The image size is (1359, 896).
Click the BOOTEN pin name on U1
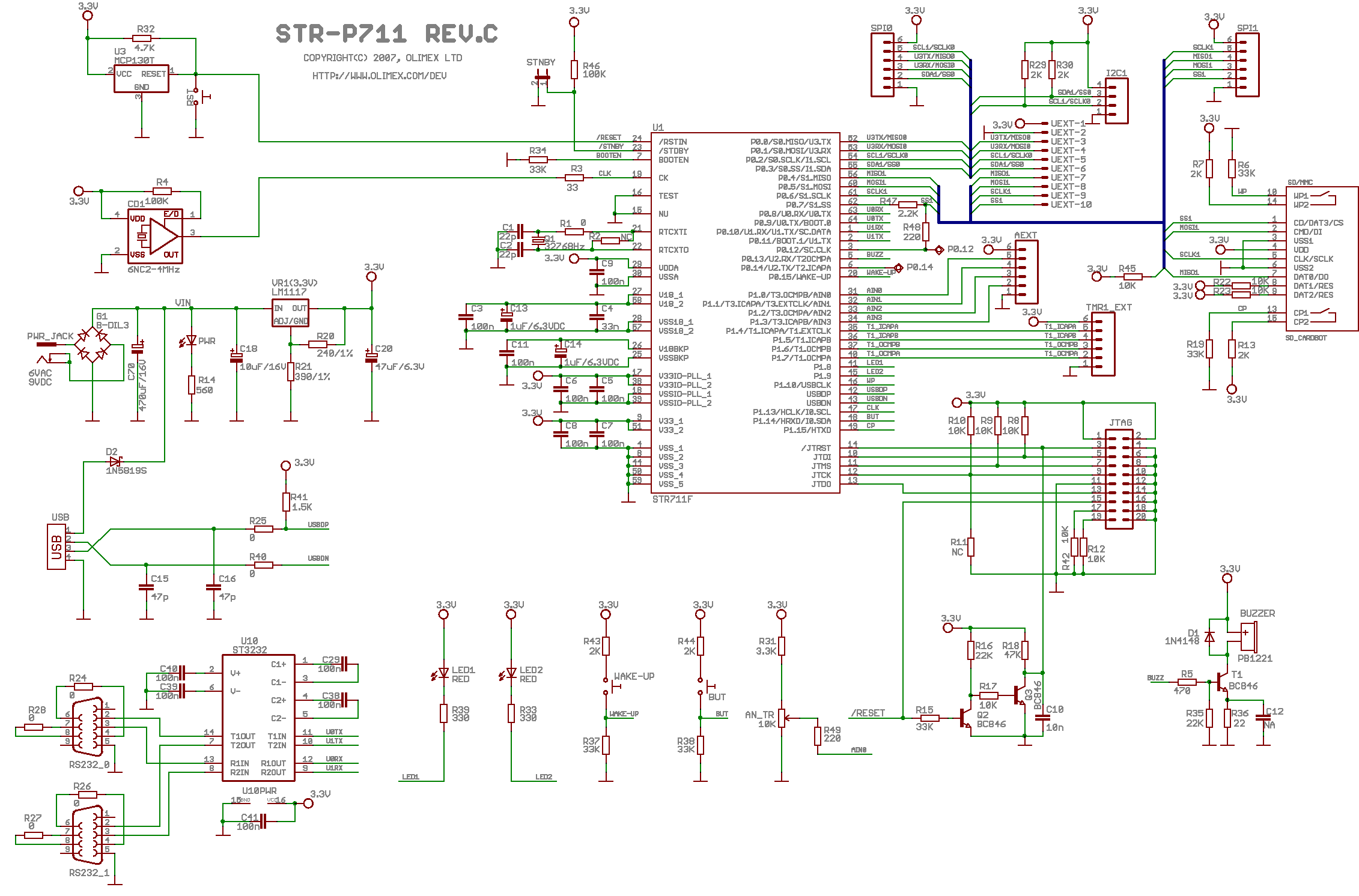pos(673,160)
